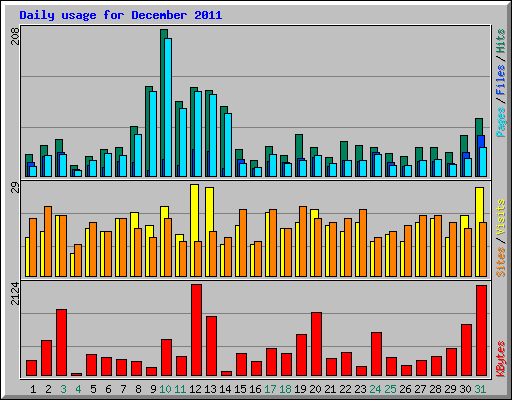Click day 8 on the x-axis

pyautogui.click(x=138, y=389)
